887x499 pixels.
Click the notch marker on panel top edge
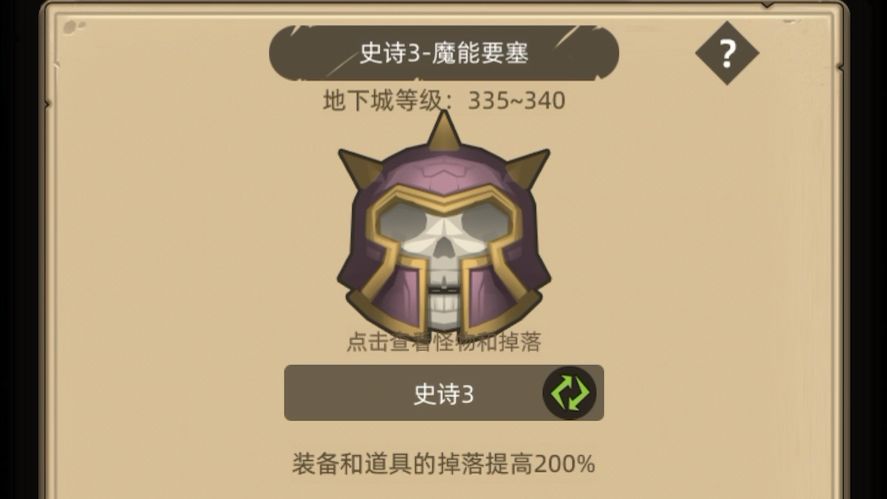767,5
